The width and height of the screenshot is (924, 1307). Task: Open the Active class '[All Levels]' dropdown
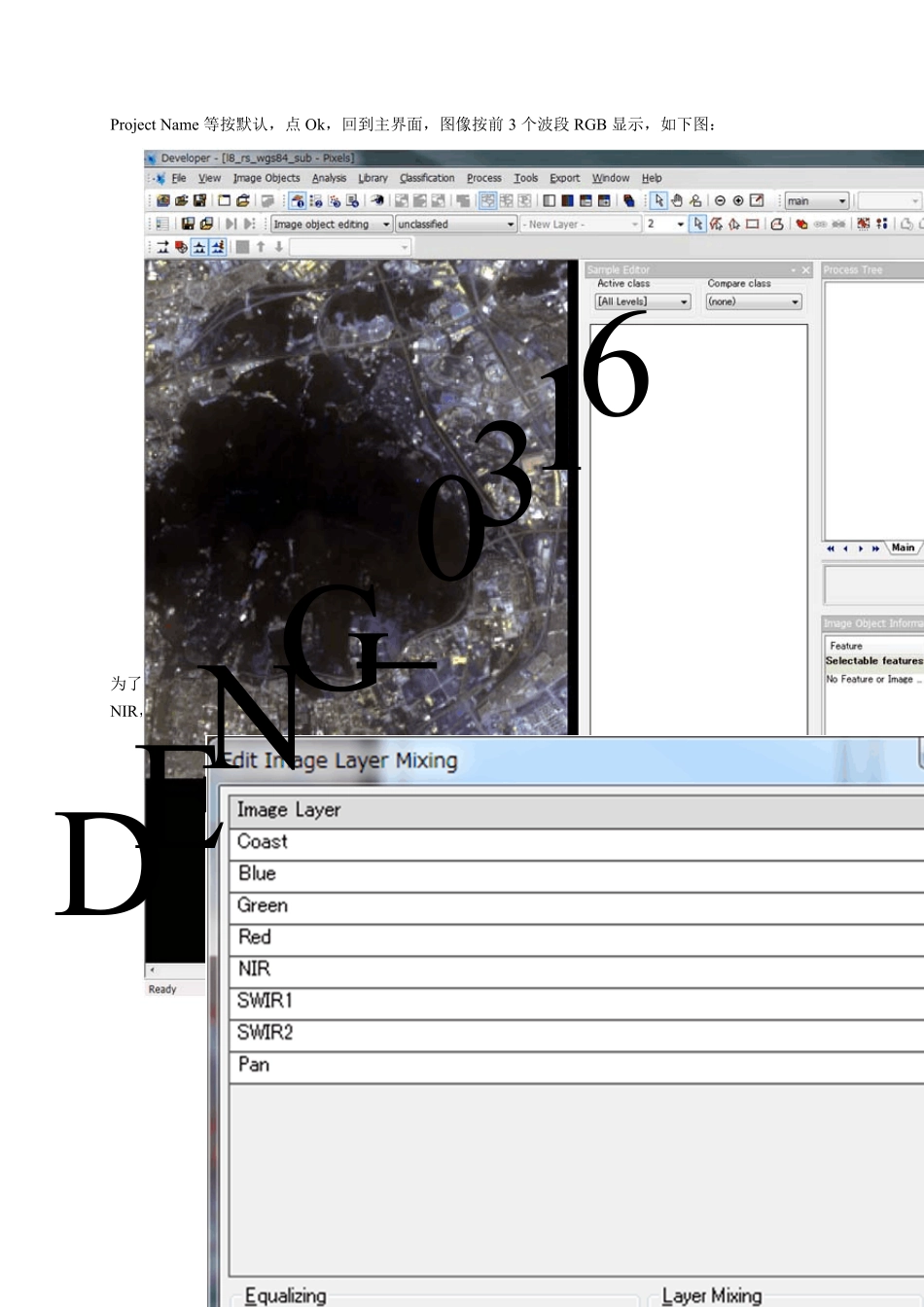pos(643,301)
